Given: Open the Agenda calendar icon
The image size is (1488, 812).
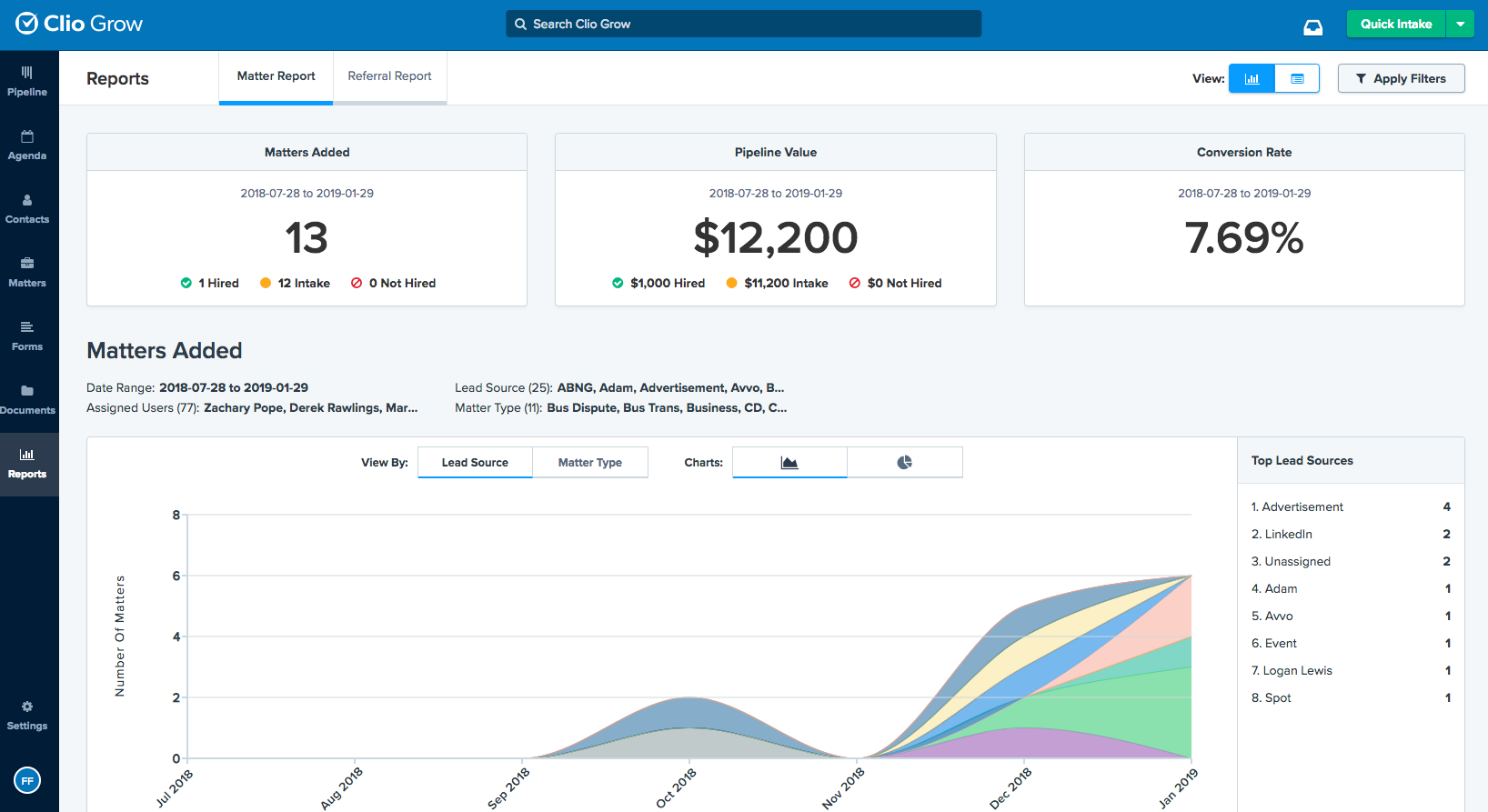Looking at the screenshot, I should coord(27,136).
